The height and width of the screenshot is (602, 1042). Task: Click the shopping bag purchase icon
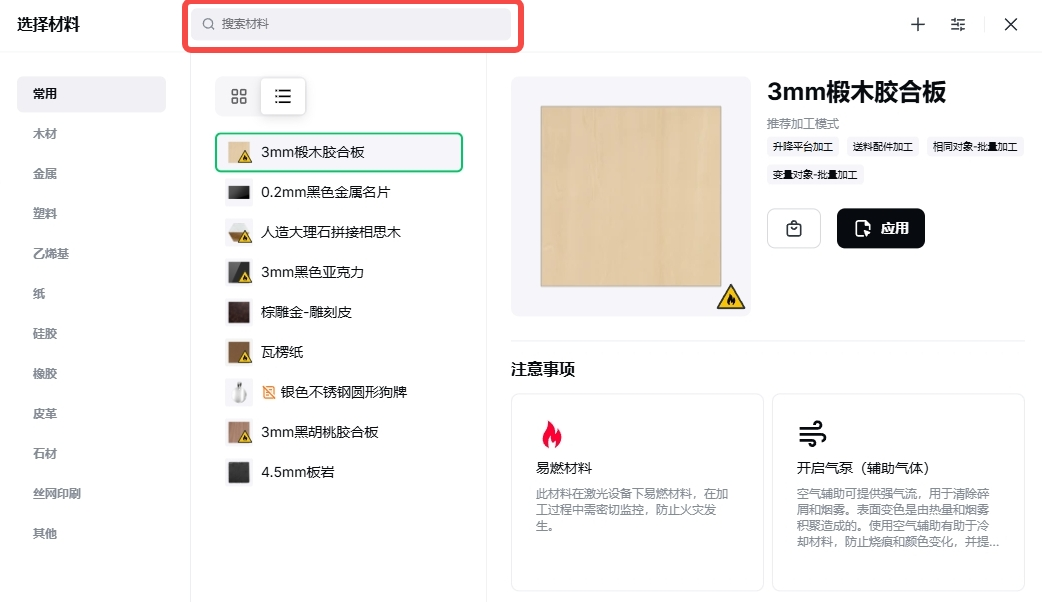pyautogui.click(x=794, y=228)
